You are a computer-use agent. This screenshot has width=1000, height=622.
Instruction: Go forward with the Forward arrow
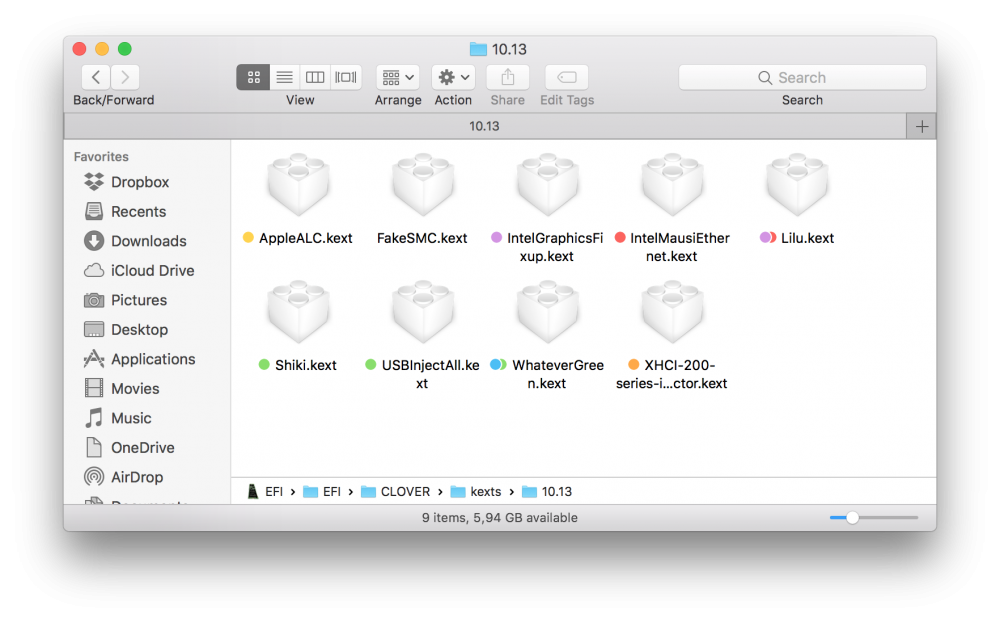pyautogui.click(x=125, y=77)
